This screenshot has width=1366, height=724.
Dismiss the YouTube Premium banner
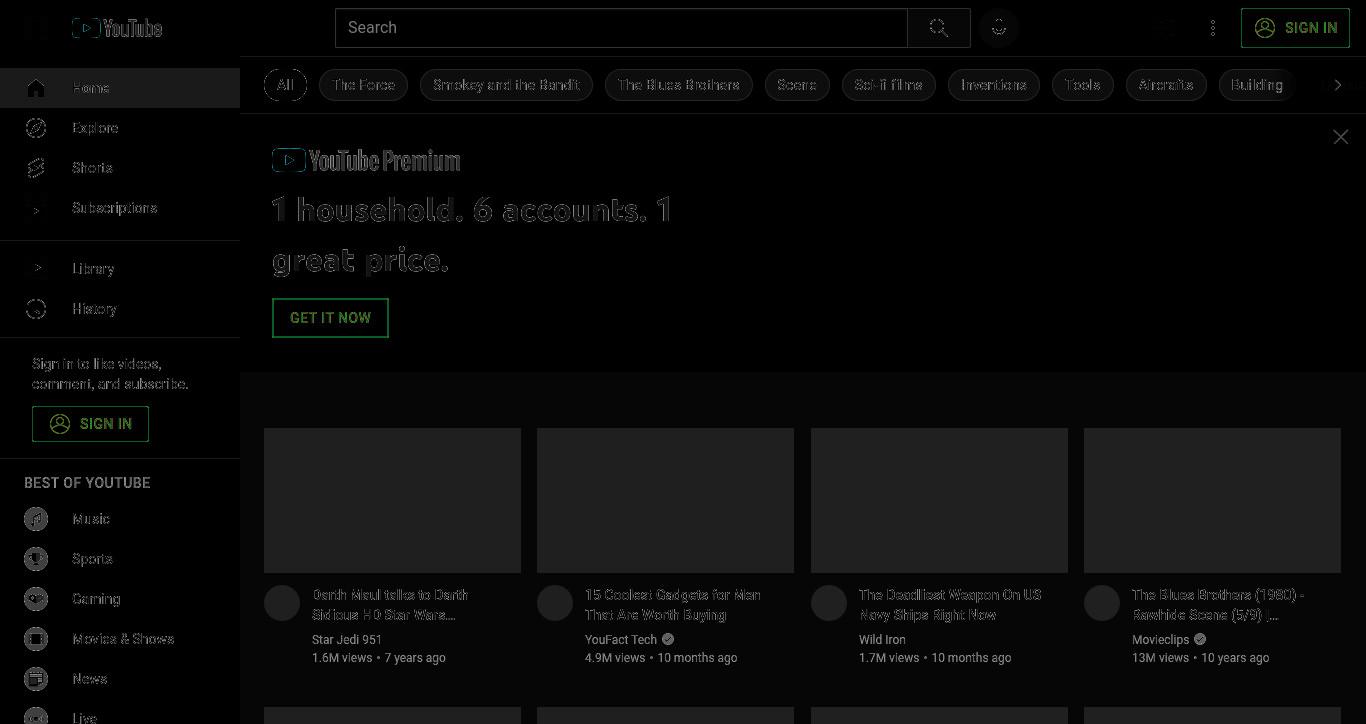point(1341,137)
